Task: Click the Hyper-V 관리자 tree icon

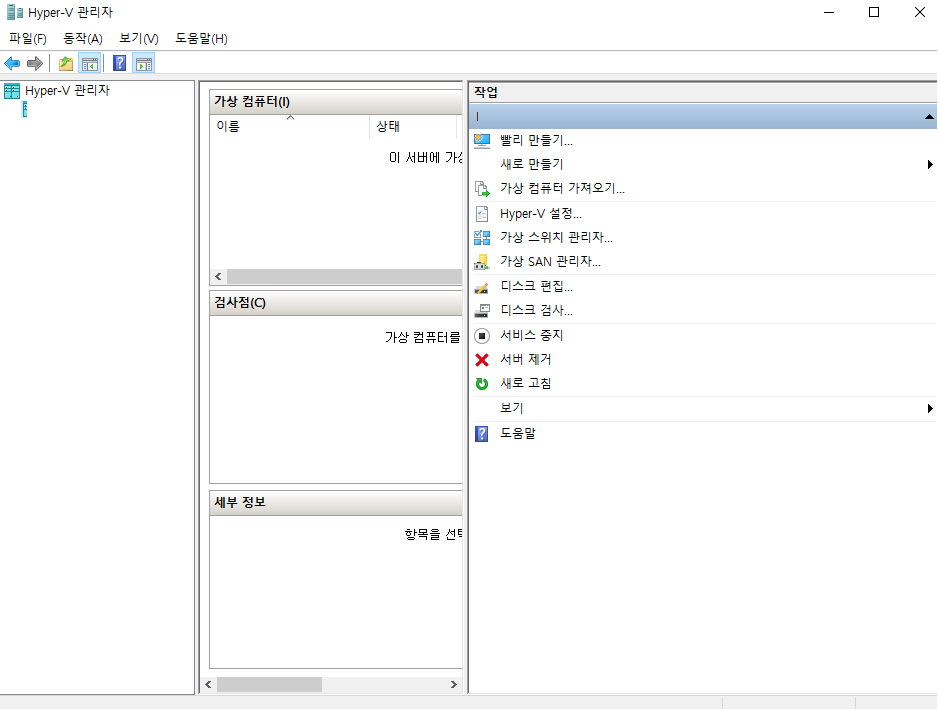Action: (12, 91)
